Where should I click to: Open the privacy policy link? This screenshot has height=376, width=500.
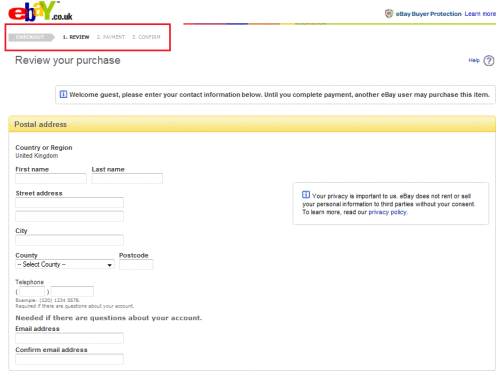coord(387,212)
